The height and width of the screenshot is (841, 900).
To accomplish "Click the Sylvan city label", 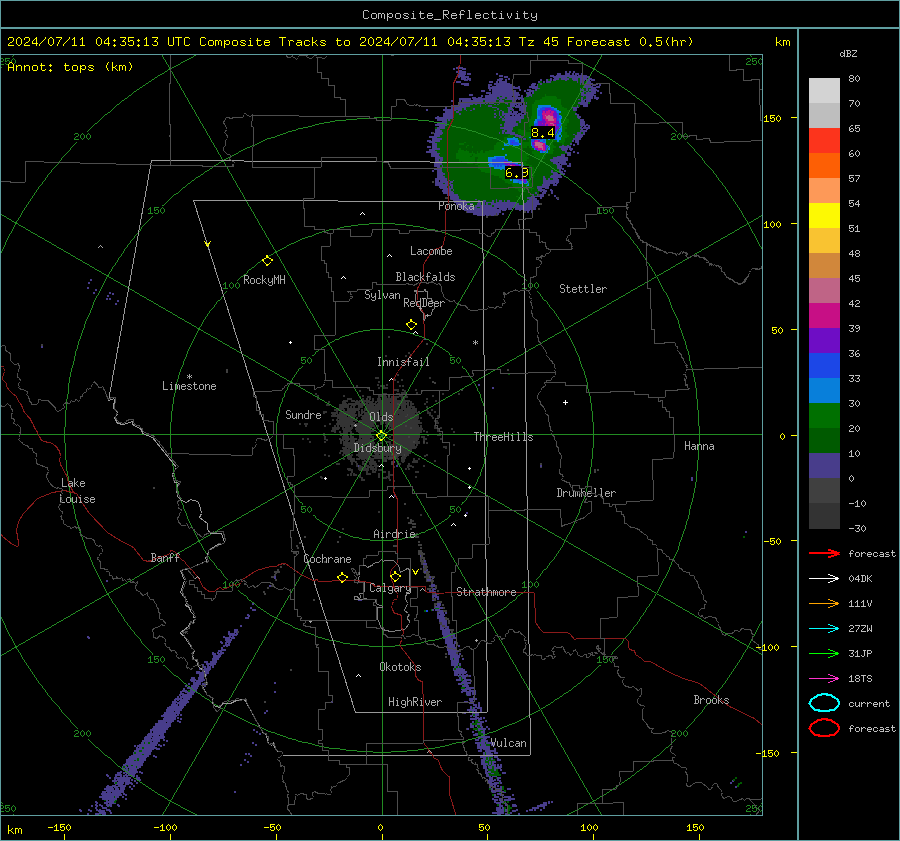I will 382,295.
